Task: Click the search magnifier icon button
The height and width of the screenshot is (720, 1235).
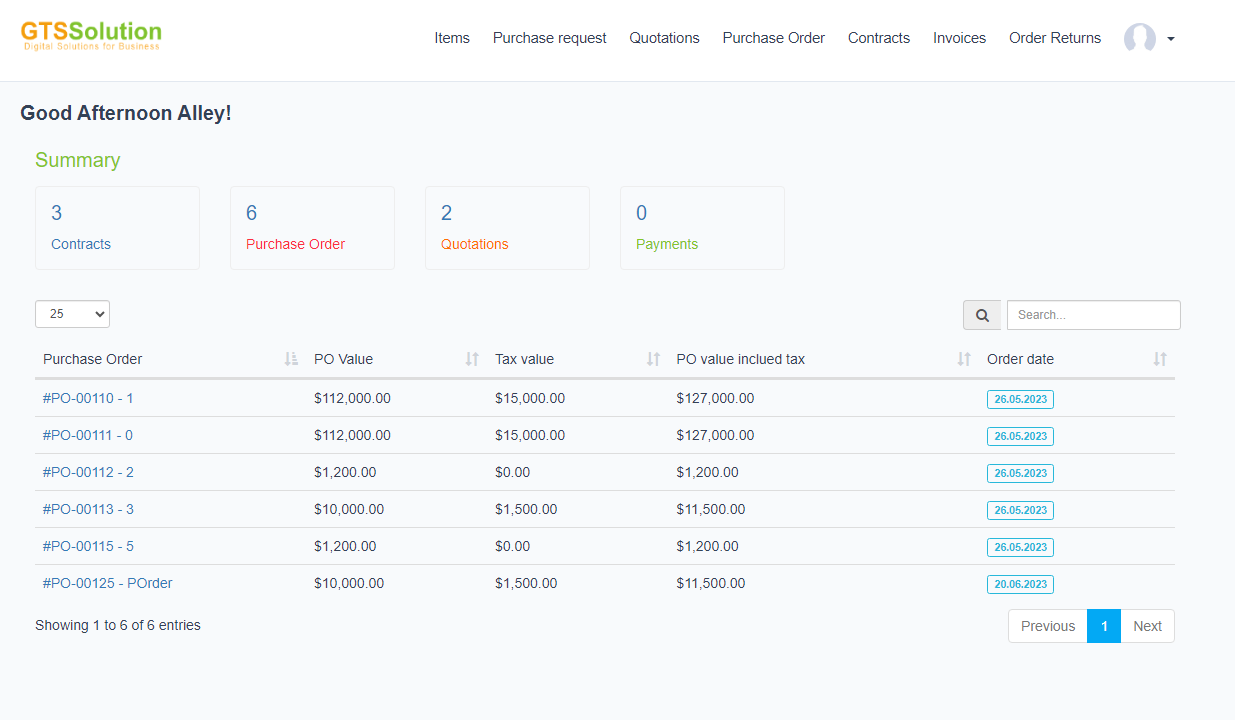Action: [x=982, y=315]
